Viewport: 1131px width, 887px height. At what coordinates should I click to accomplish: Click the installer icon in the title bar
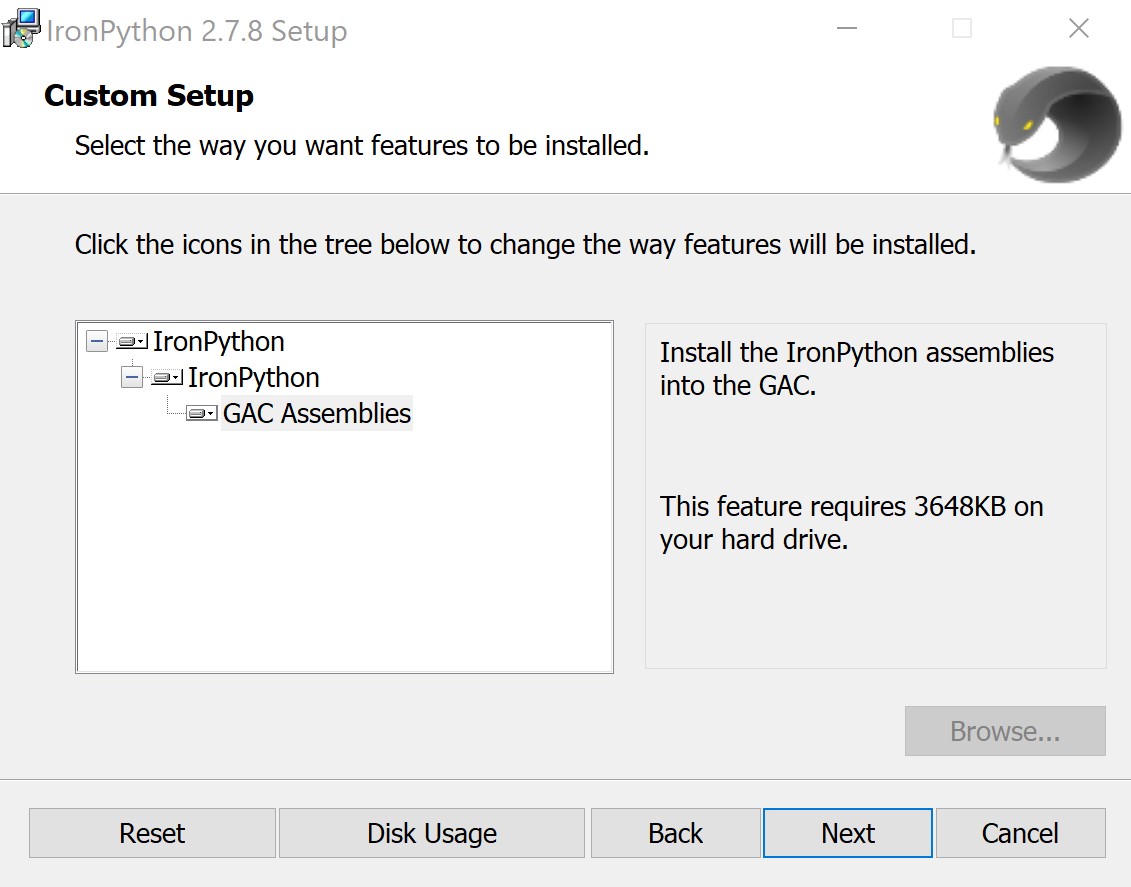tap(21, 29)
